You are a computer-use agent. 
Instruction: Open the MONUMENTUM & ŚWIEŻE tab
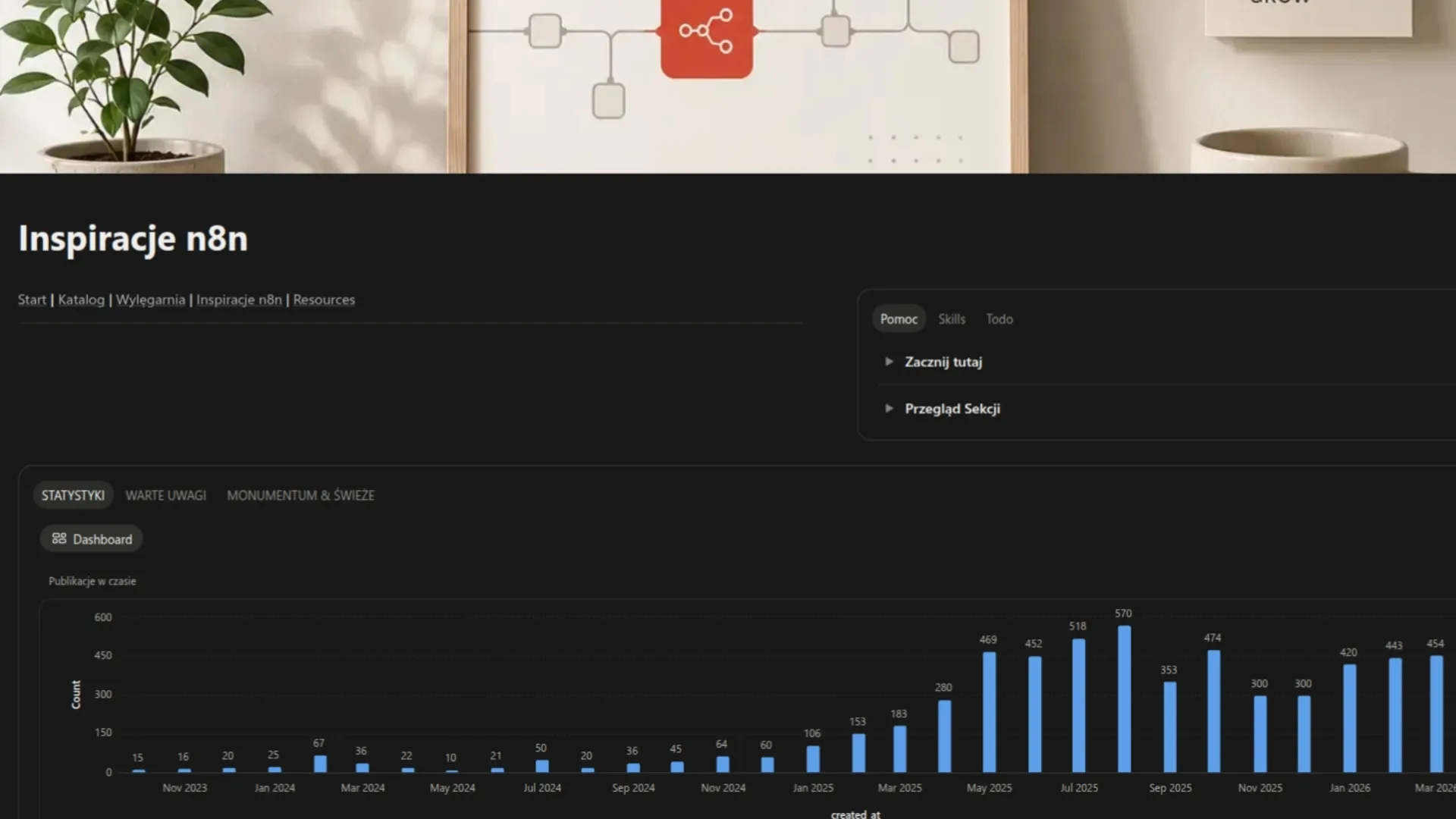click(x=300, y=495)
